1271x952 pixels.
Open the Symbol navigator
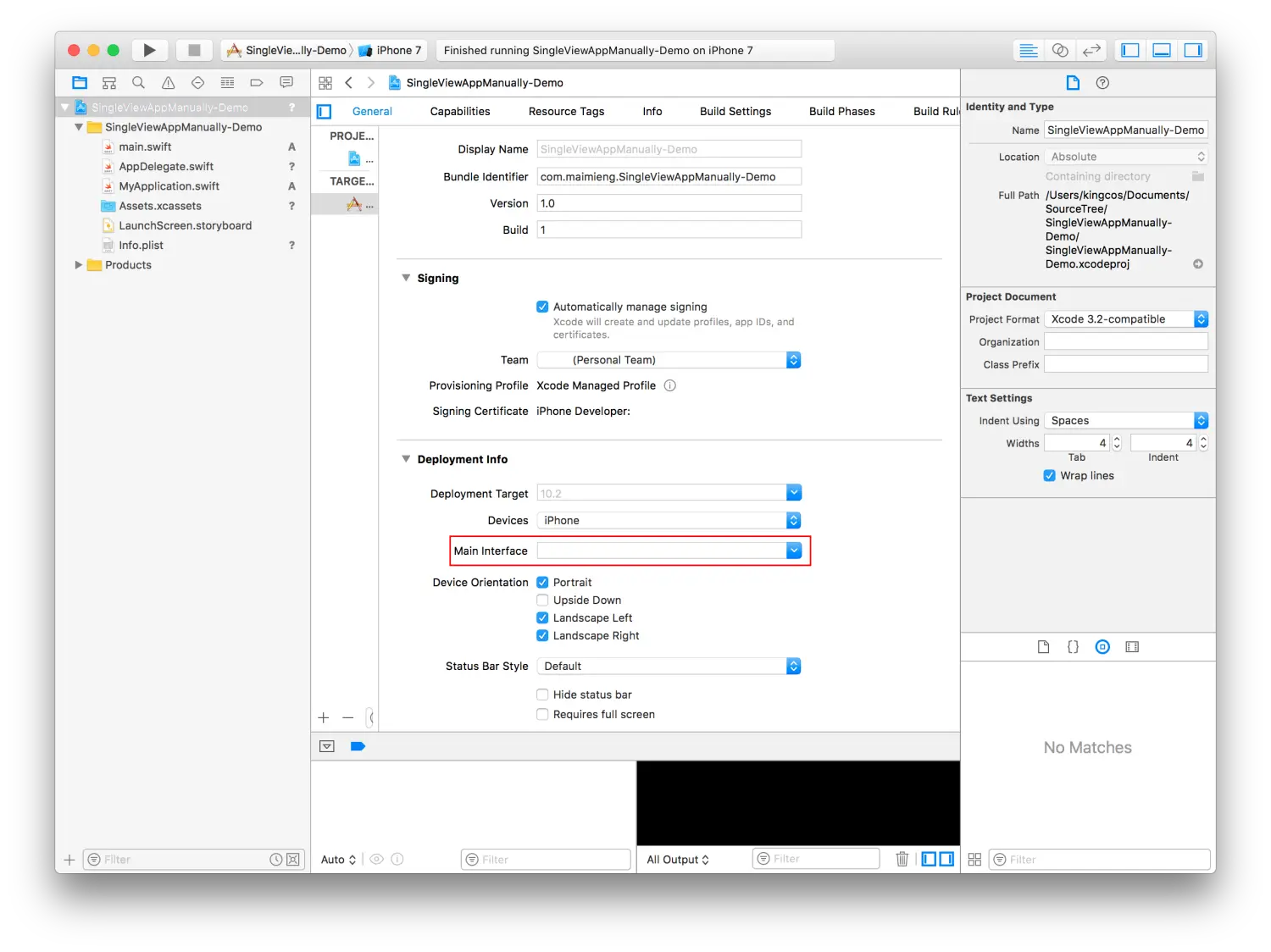point(109,82)
